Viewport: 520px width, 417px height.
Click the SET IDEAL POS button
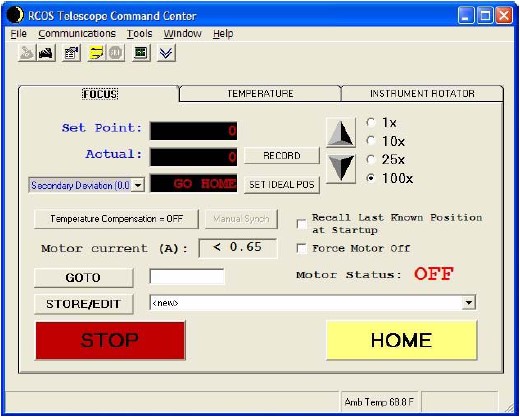point(282,185)
